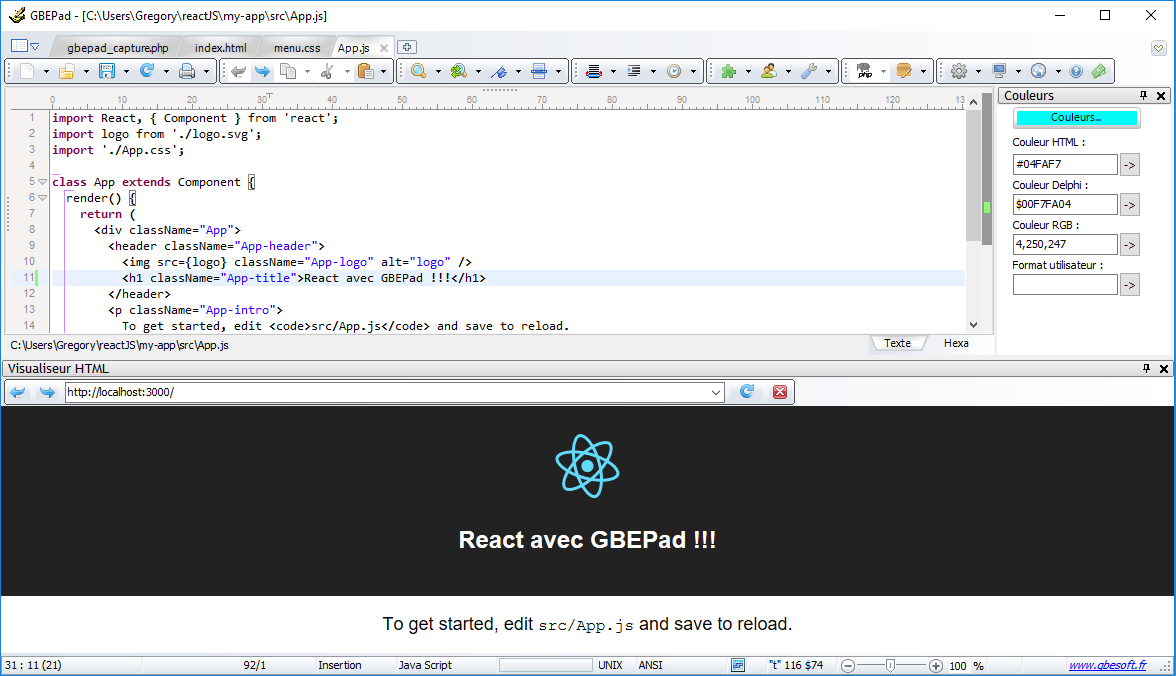Viewport: 1176px width, 676px height.
Task: Insert Delphi color with arrow beside $00F7FA04
Action: pos(1130,204)
